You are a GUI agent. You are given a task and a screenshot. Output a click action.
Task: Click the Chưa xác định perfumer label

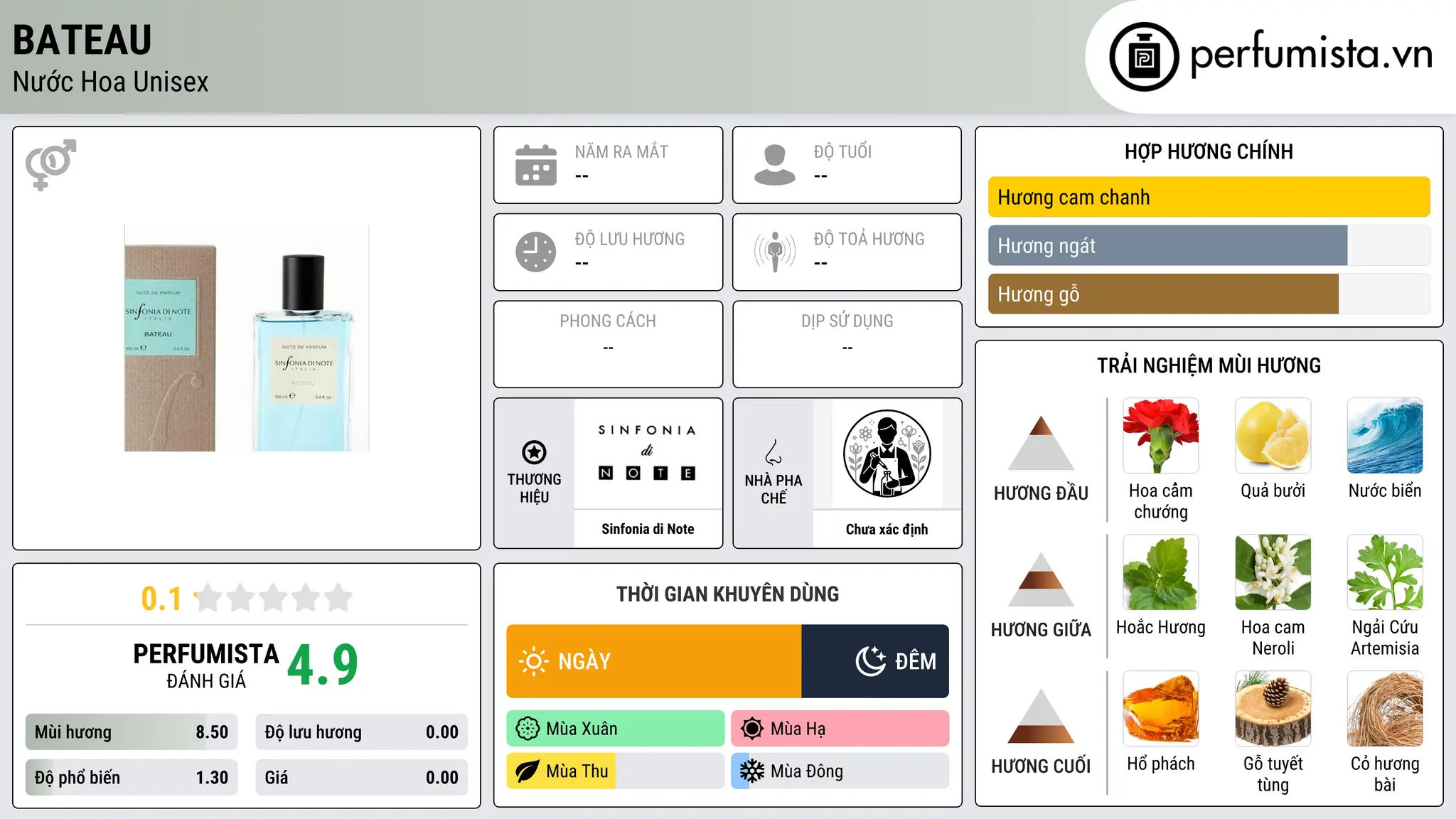[887, 529]
